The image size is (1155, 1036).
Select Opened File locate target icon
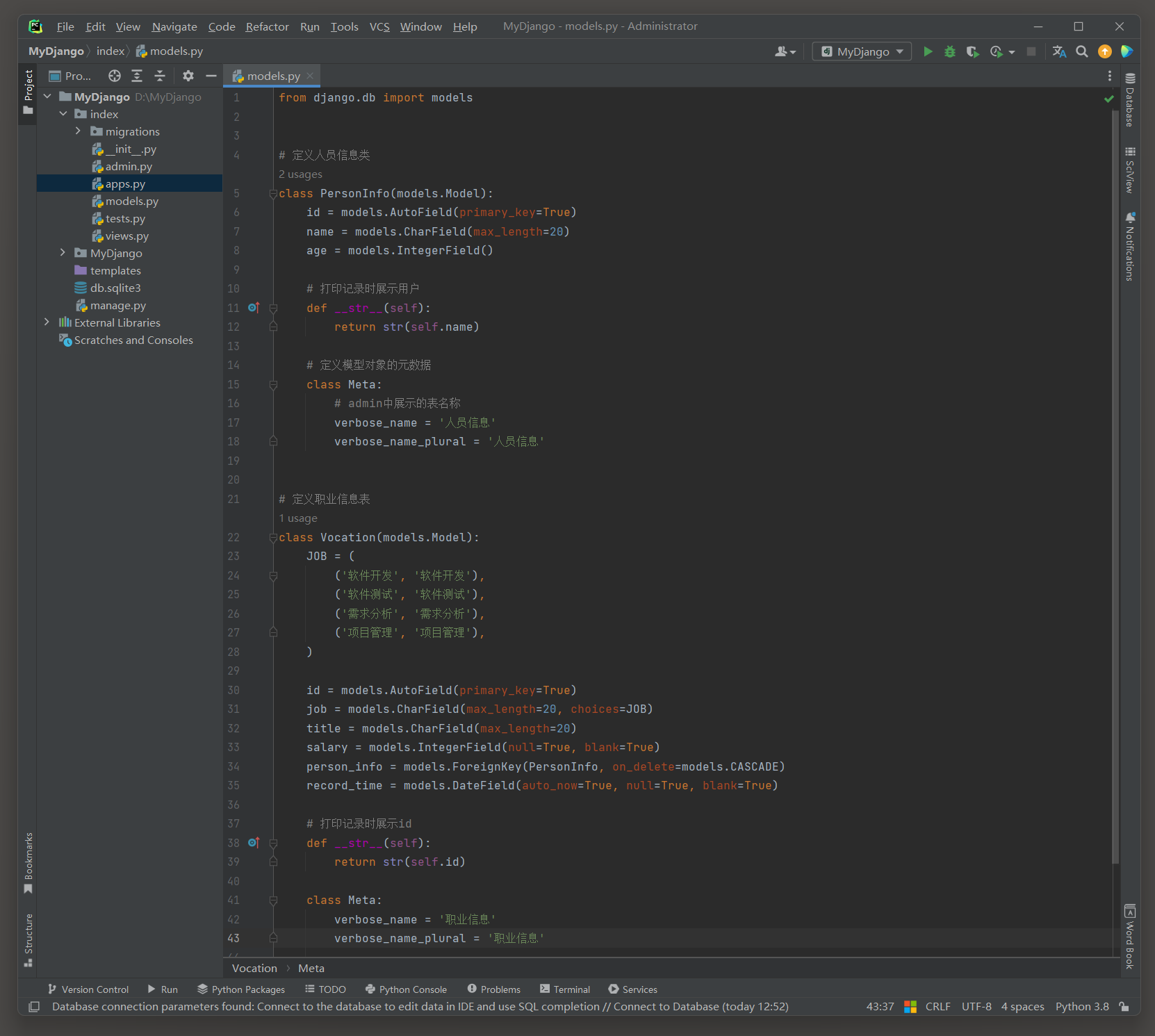click(115, 76)
